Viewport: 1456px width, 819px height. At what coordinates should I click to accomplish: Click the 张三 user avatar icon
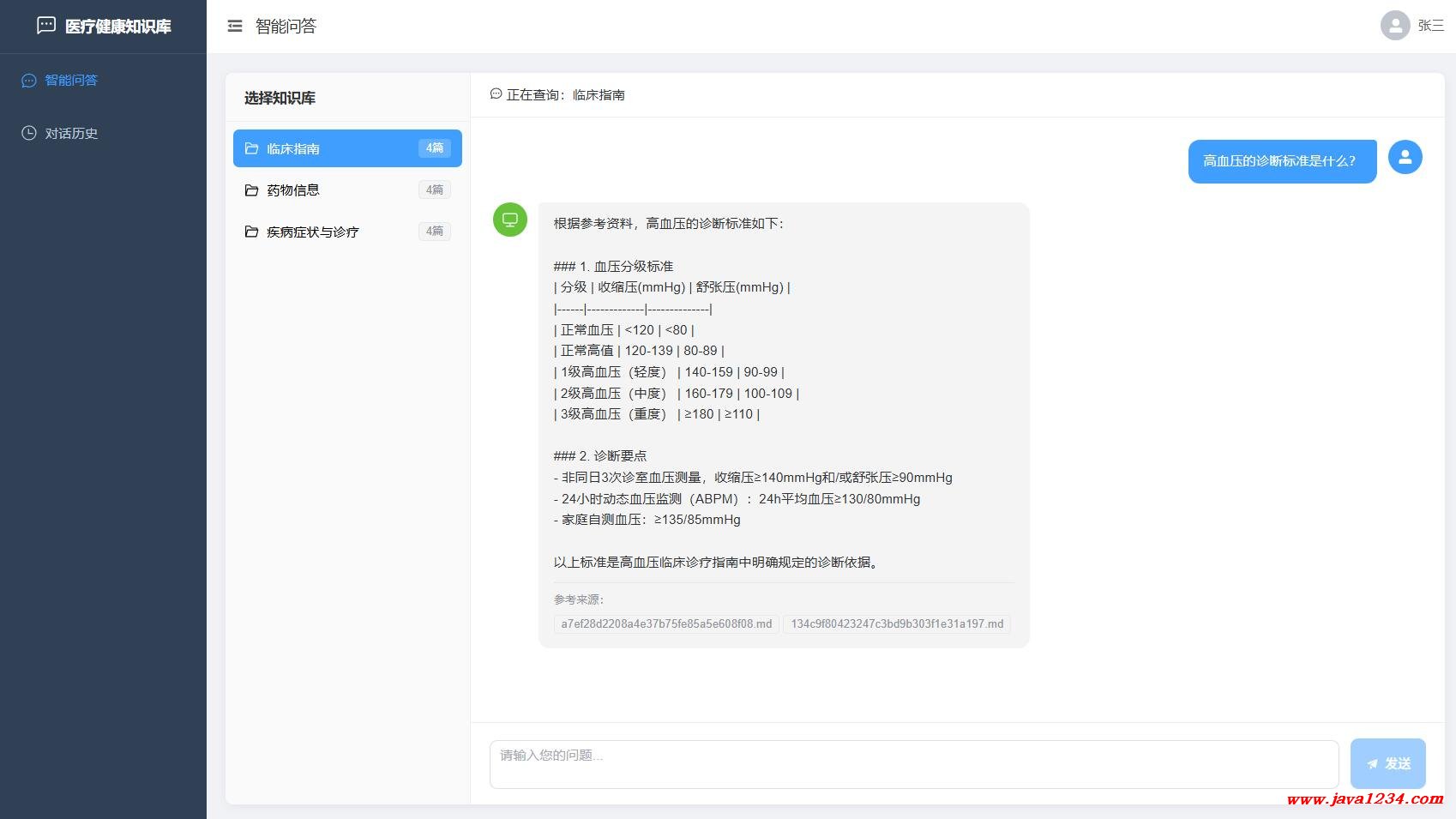coord(1395,26)
